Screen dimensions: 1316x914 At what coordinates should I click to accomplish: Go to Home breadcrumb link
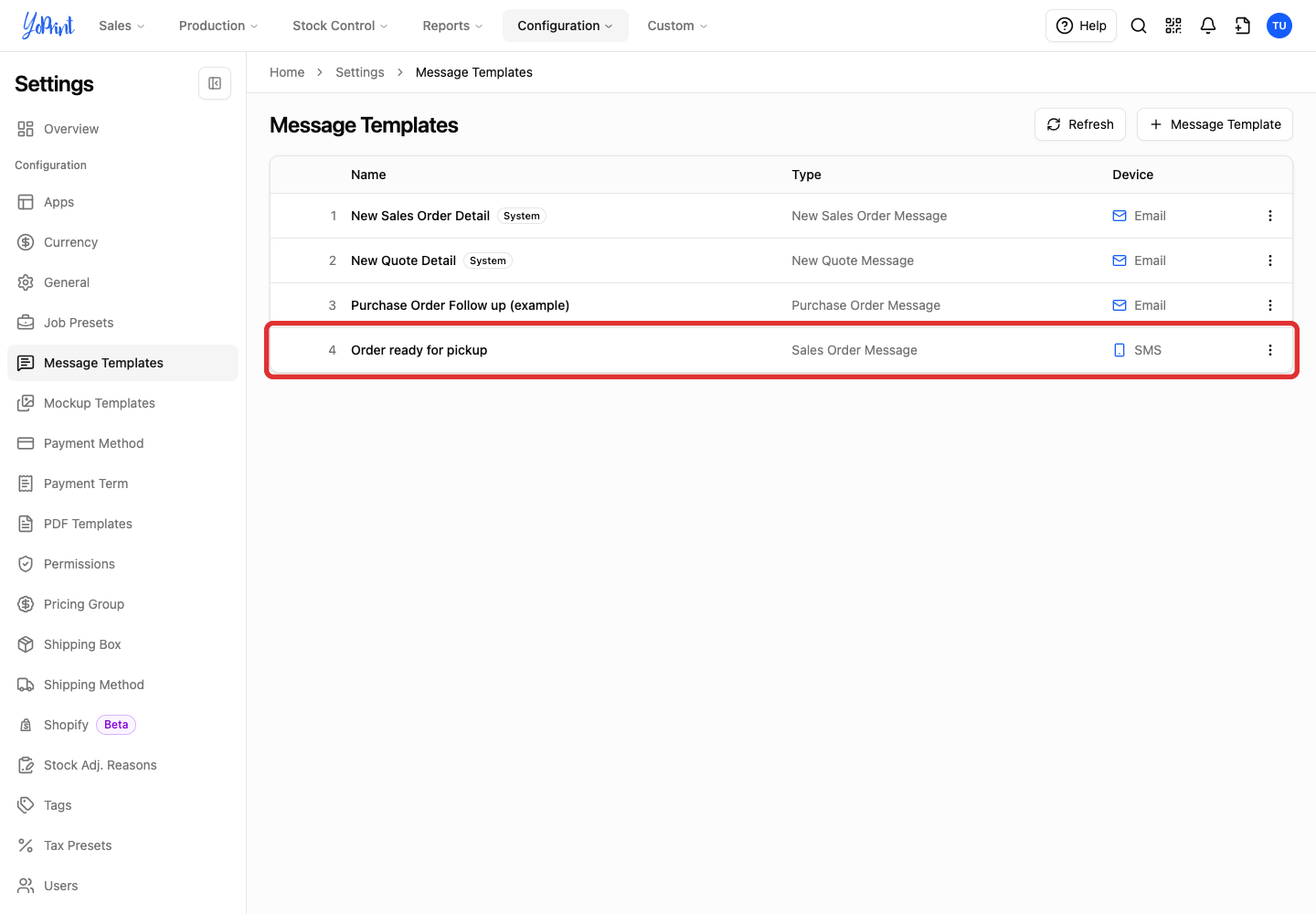(287, 72)
